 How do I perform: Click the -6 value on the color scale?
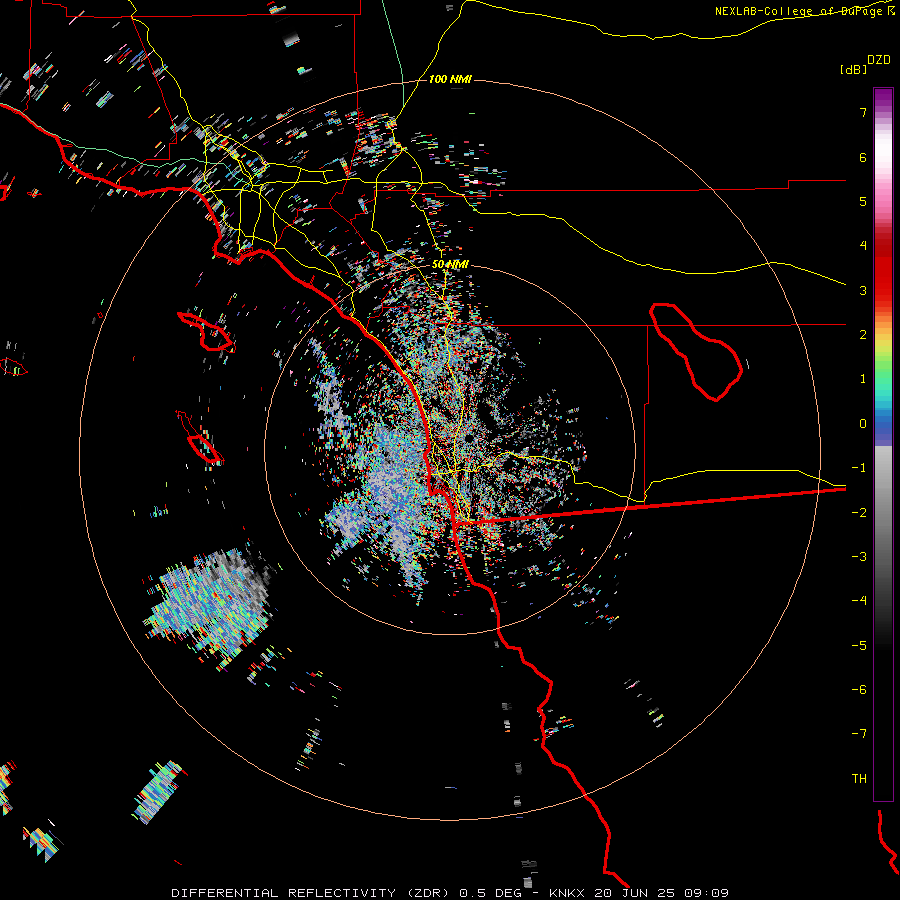[859, 690]
